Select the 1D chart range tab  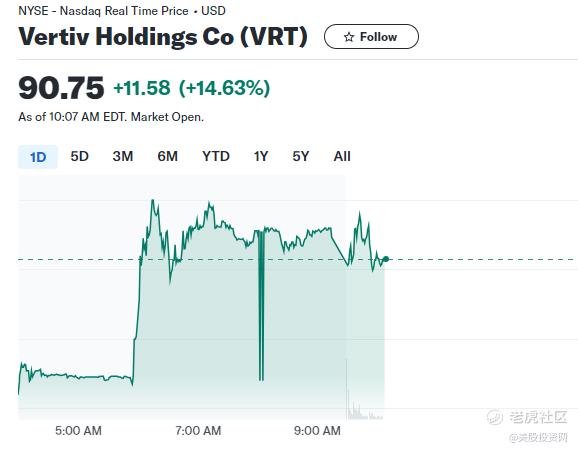click(38, 157)
